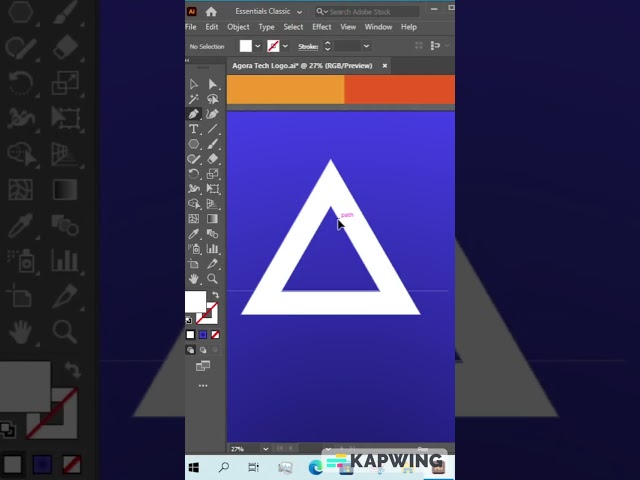This screenshot has height=480, width=640.
Task: Click the Stroke label link
Action: click(308, 47)
